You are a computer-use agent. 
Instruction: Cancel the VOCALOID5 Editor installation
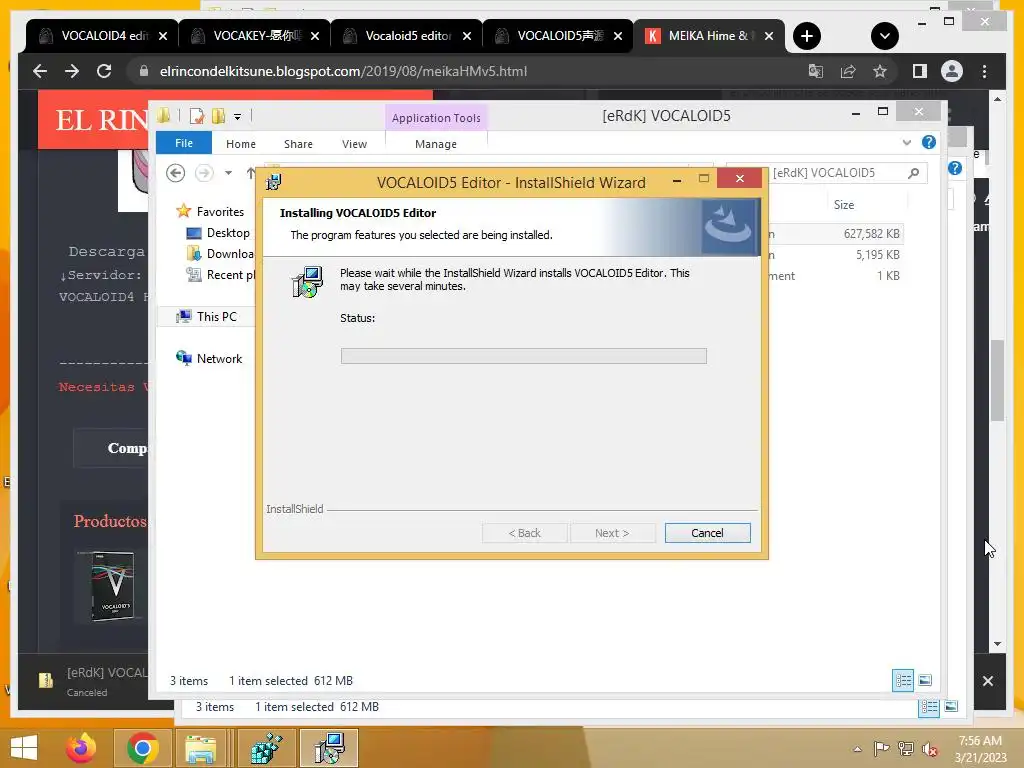pyautogui.click(x=707, y=533)
